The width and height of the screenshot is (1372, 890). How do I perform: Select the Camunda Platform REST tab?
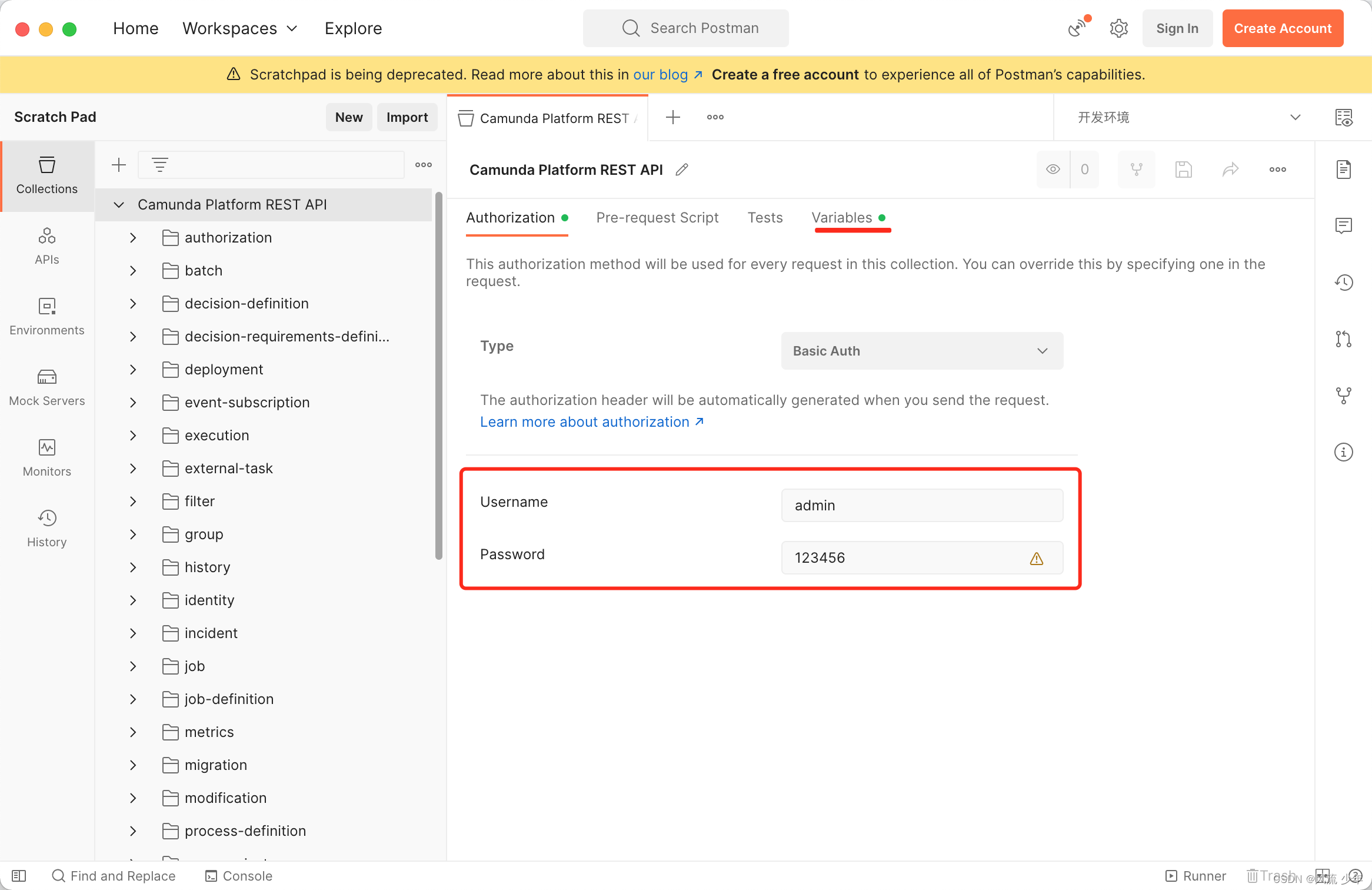click(548, 118)
